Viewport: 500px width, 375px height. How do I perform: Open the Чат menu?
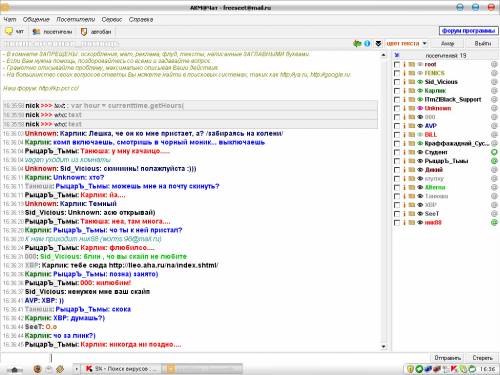[x=10, y=19]
